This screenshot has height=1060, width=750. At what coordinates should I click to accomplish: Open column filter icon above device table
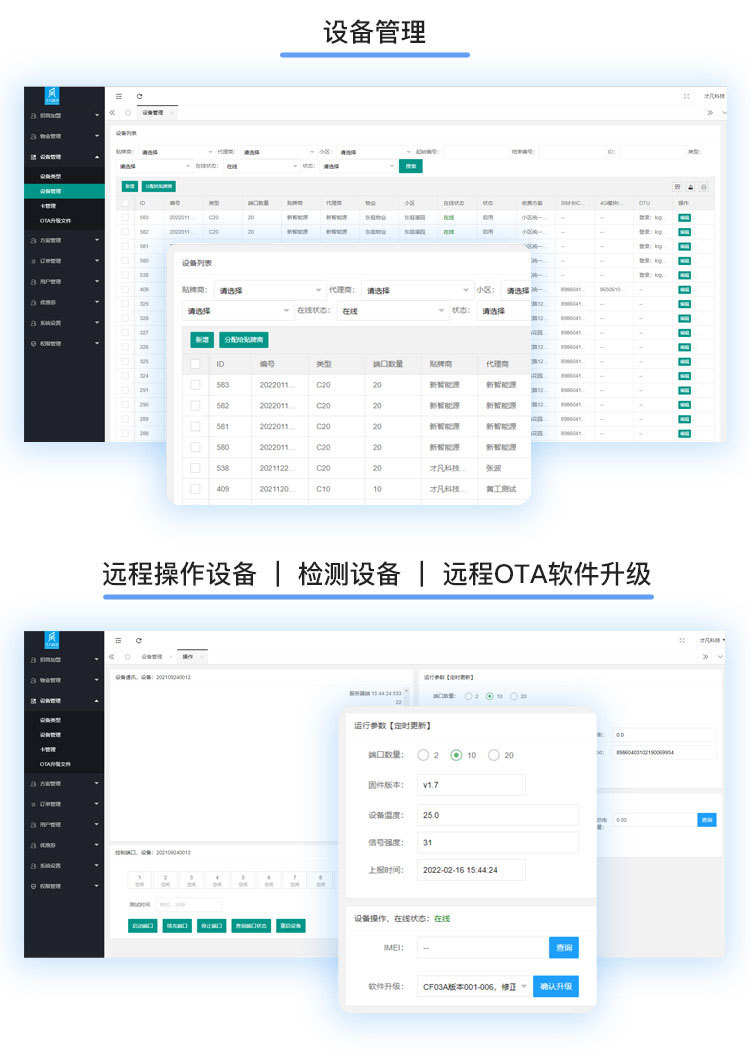point(677,187)
